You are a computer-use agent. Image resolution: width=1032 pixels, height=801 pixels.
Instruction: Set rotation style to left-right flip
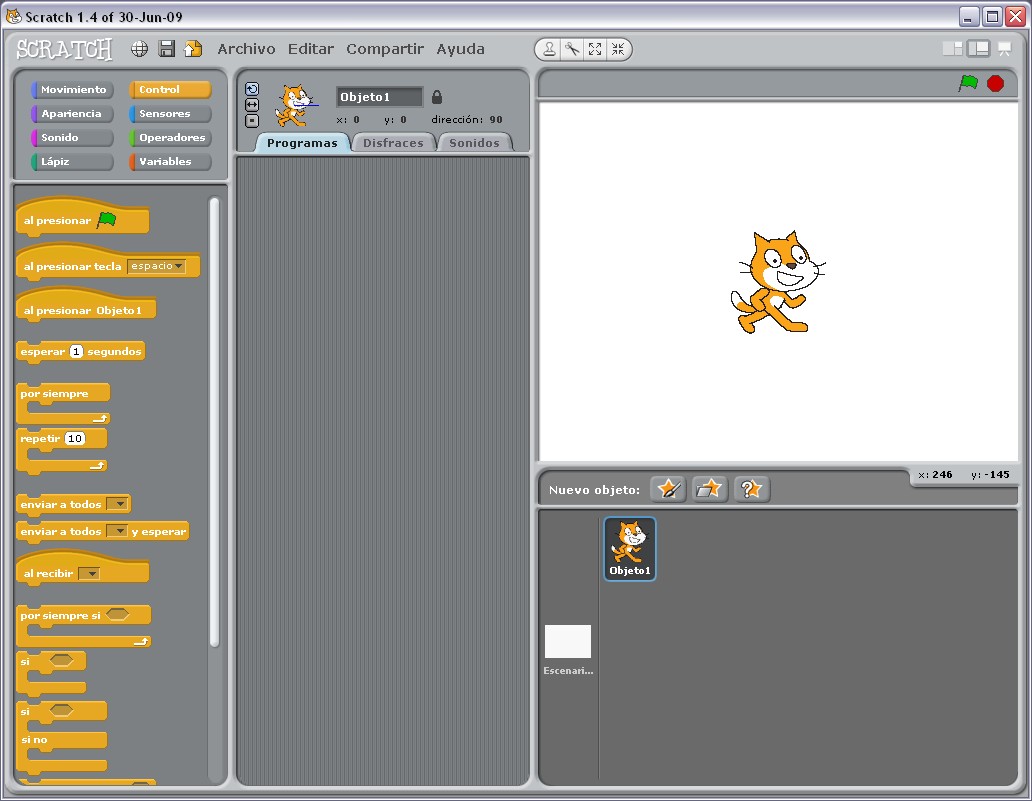click(x=252, y=105)
